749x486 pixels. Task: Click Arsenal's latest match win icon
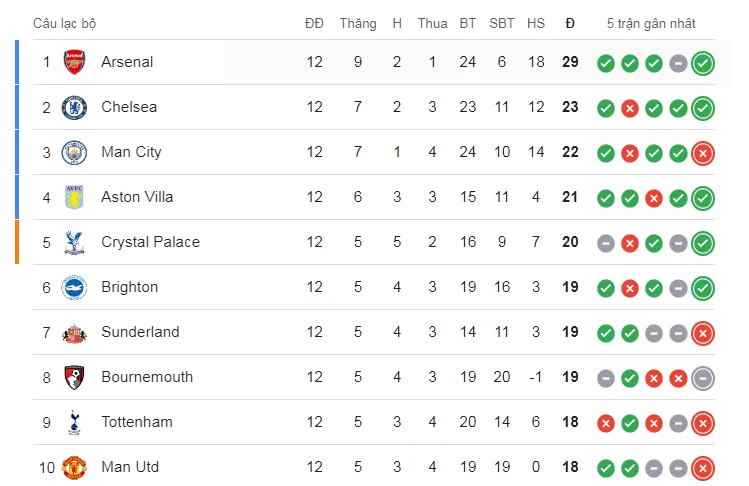click(x=703, y=63)
